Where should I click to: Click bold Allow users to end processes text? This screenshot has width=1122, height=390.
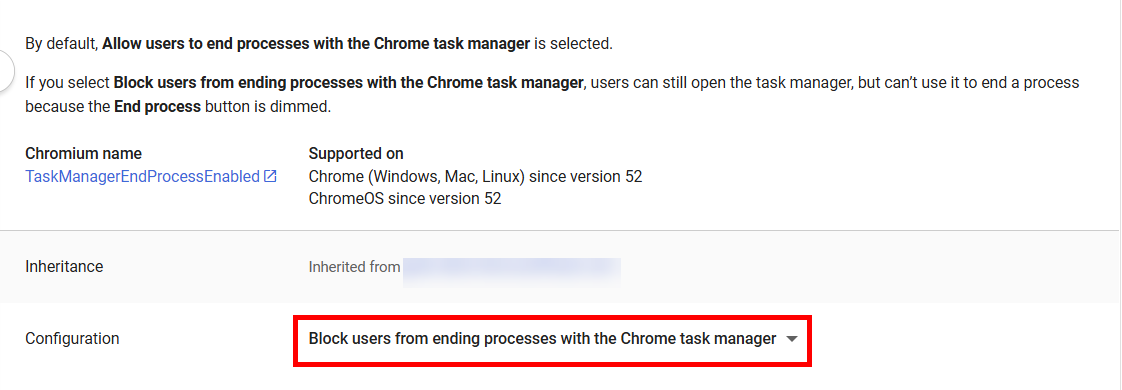(x=316, y=44)
